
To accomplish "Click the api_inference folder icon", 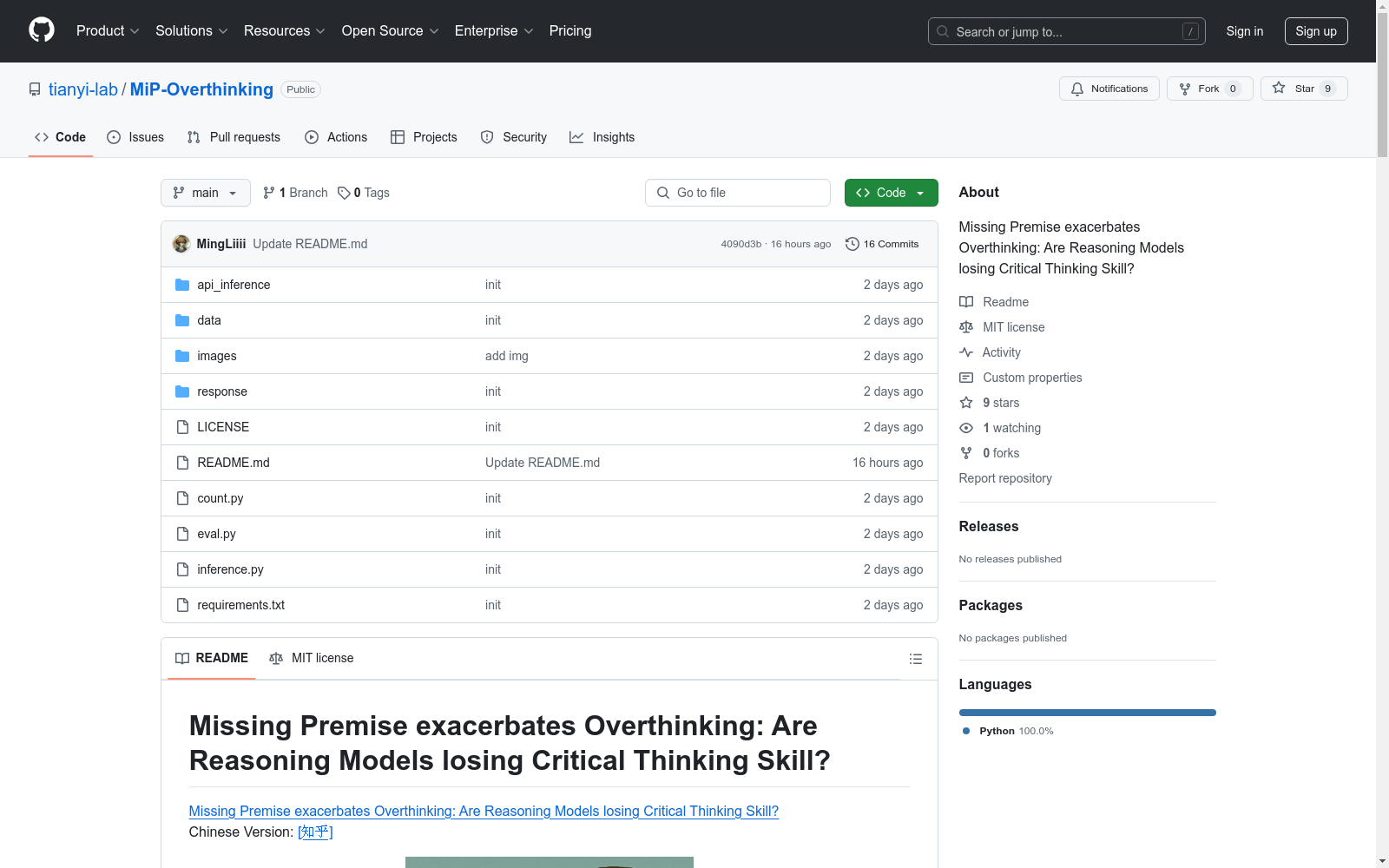I will (x=182, y=285).
